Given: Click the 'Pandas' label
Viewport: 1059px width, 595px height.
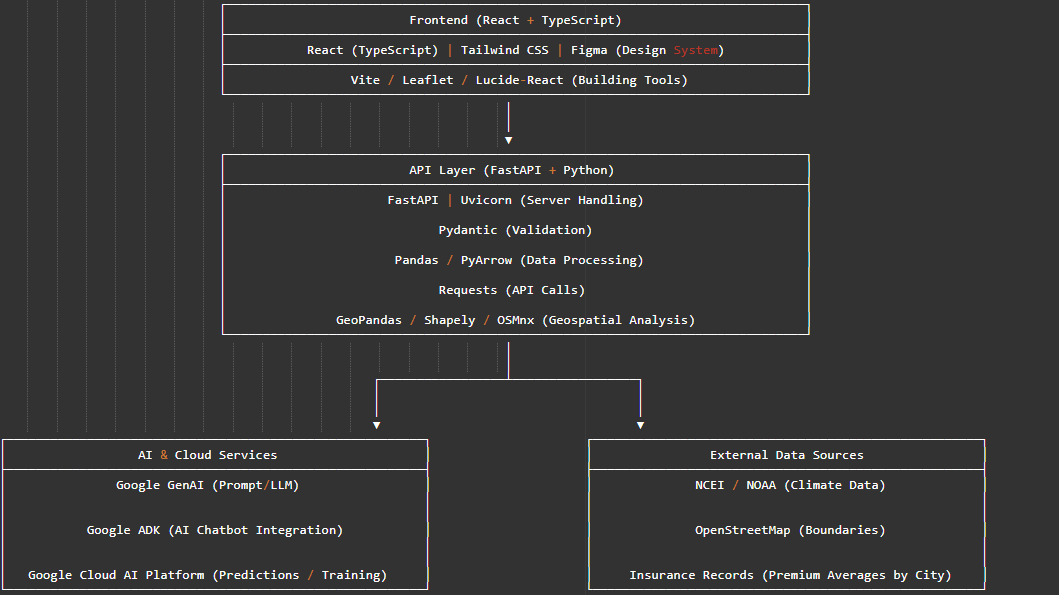Looking at the screenshot, I should point(416,260).
